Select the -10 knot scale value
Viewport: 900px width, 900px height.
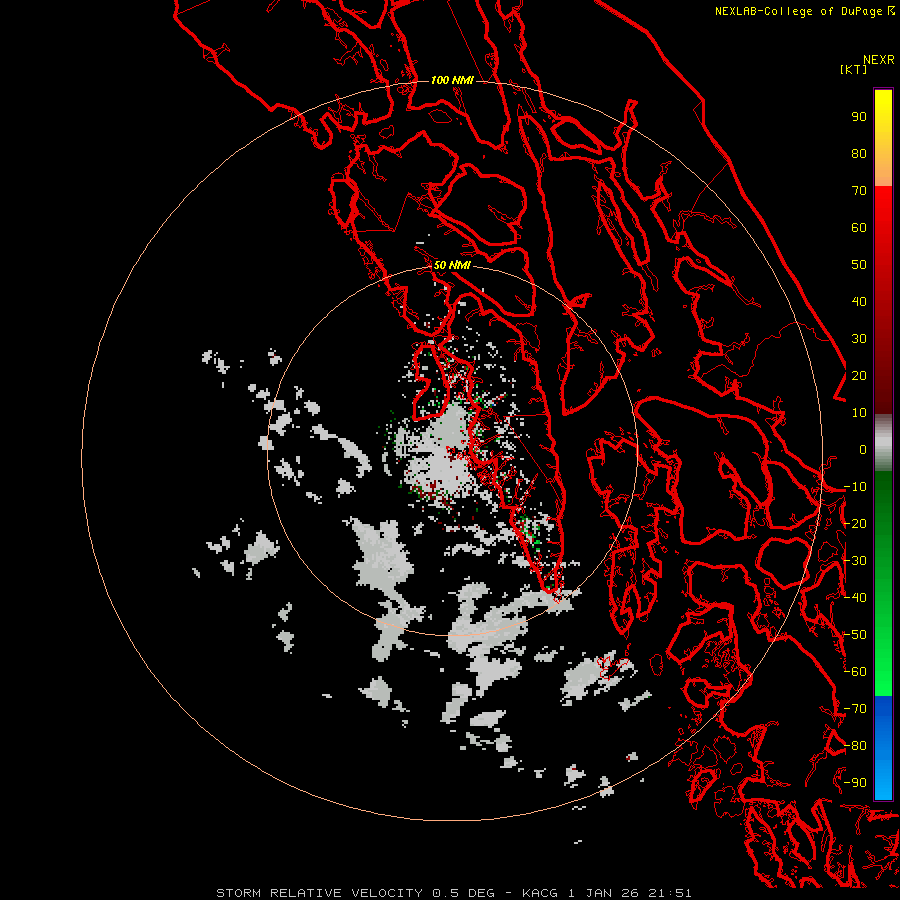point(856,487)
